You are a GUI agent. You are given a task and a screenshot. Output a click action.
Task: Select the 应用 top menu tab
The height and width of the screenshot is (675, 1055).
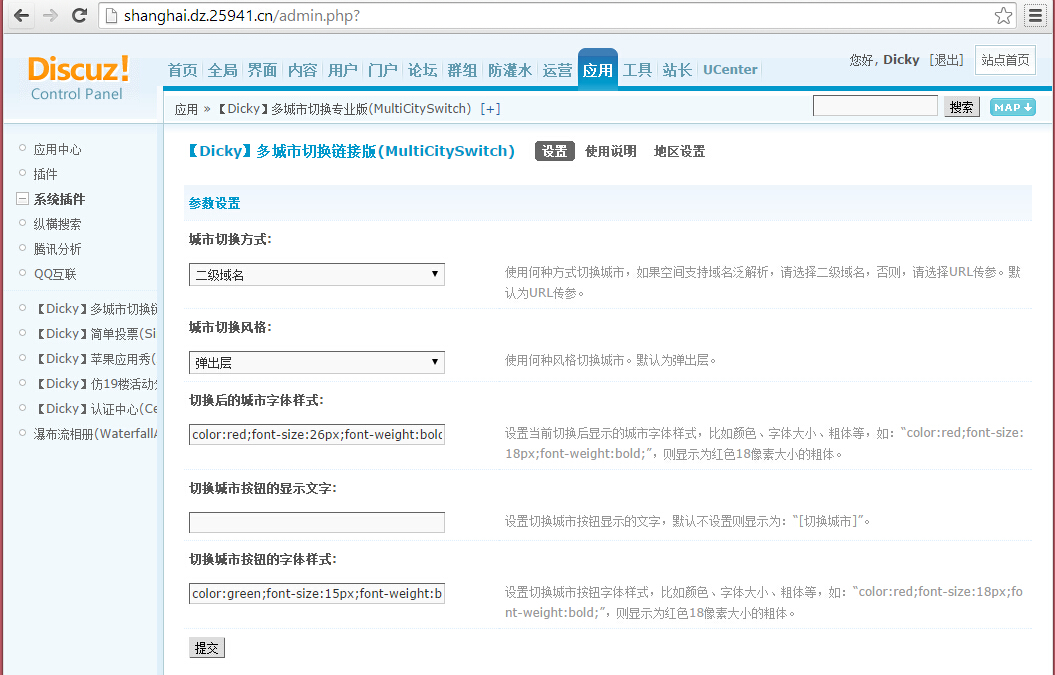pyautogui.click(x=597, y=69)
